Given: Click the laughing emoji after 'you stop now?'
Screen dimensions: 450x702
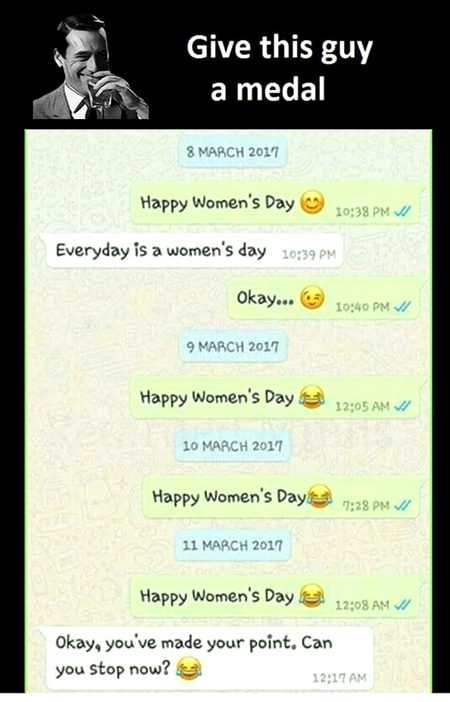Looking at the screenshot, I should tap(189, 668).
